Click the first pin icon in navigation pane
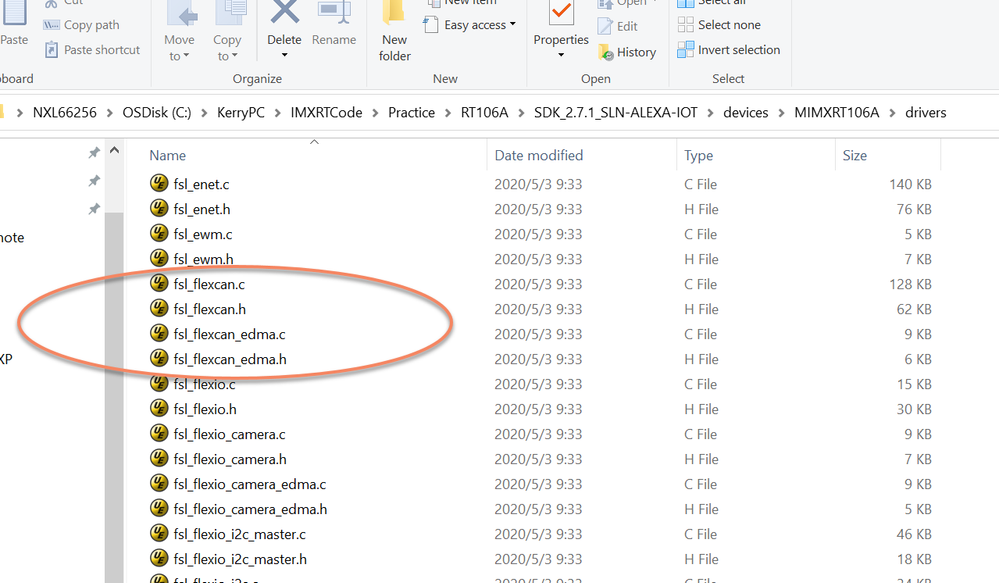 click(94, 153)
